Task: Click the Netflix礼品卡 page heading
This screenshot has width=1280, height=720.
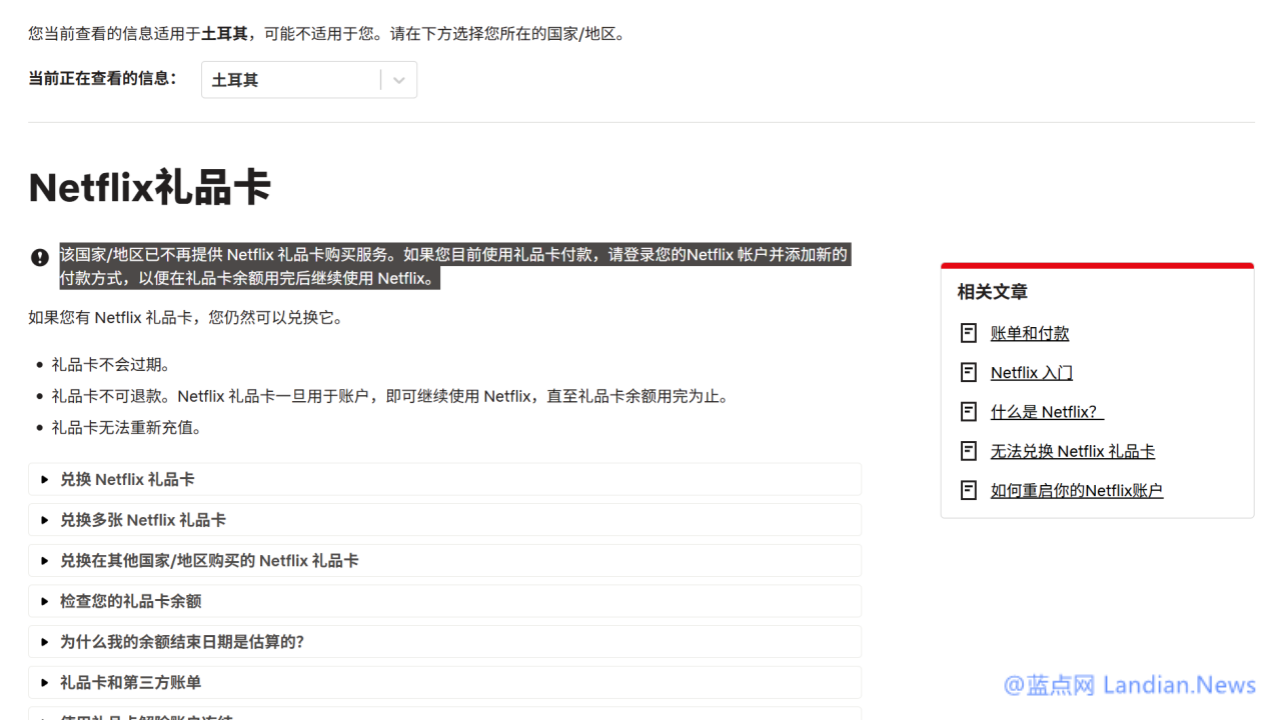Action: pyautogui.click(x=150, y=187)
